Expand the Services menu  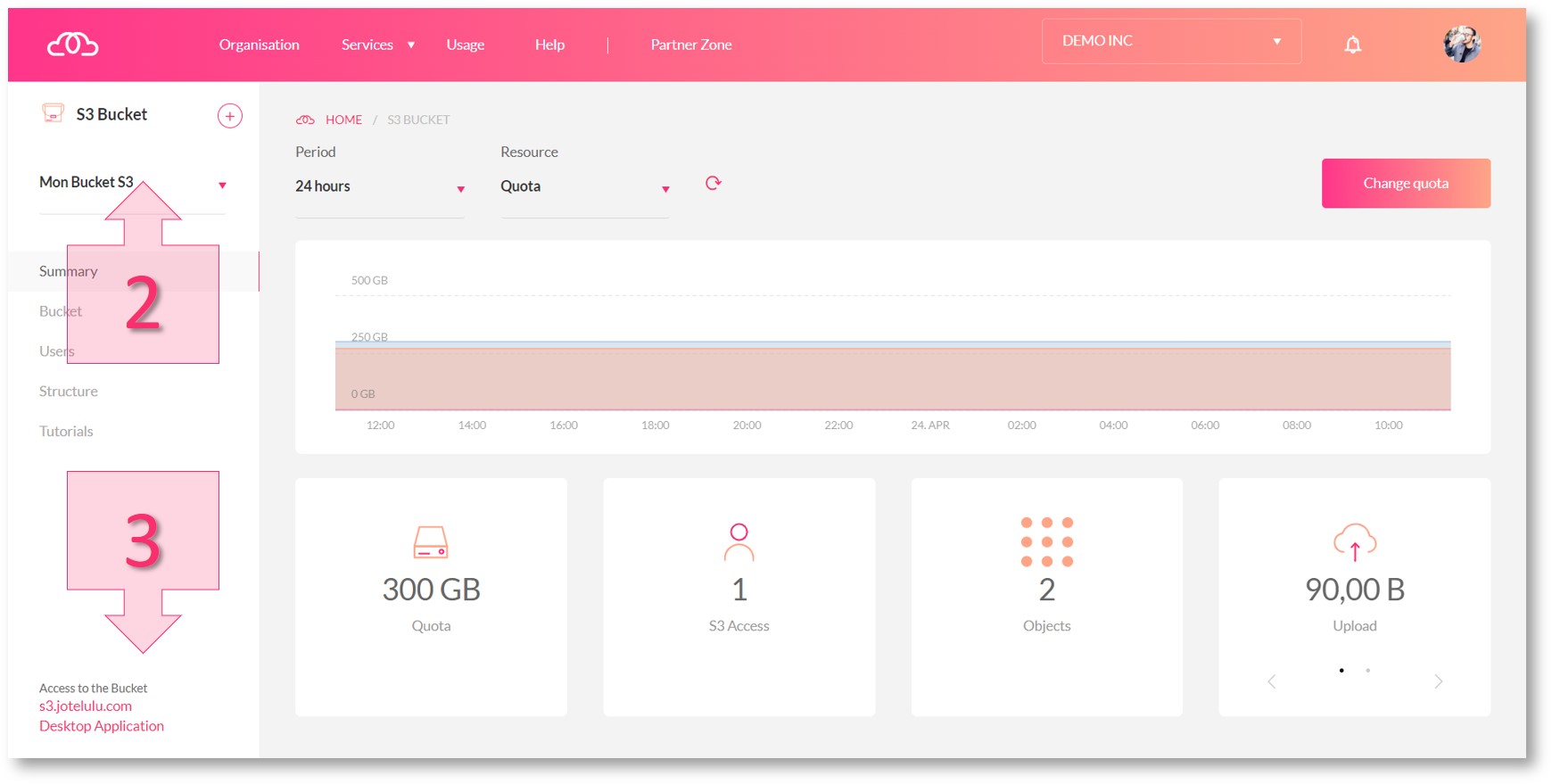click(x=377, y=45)
